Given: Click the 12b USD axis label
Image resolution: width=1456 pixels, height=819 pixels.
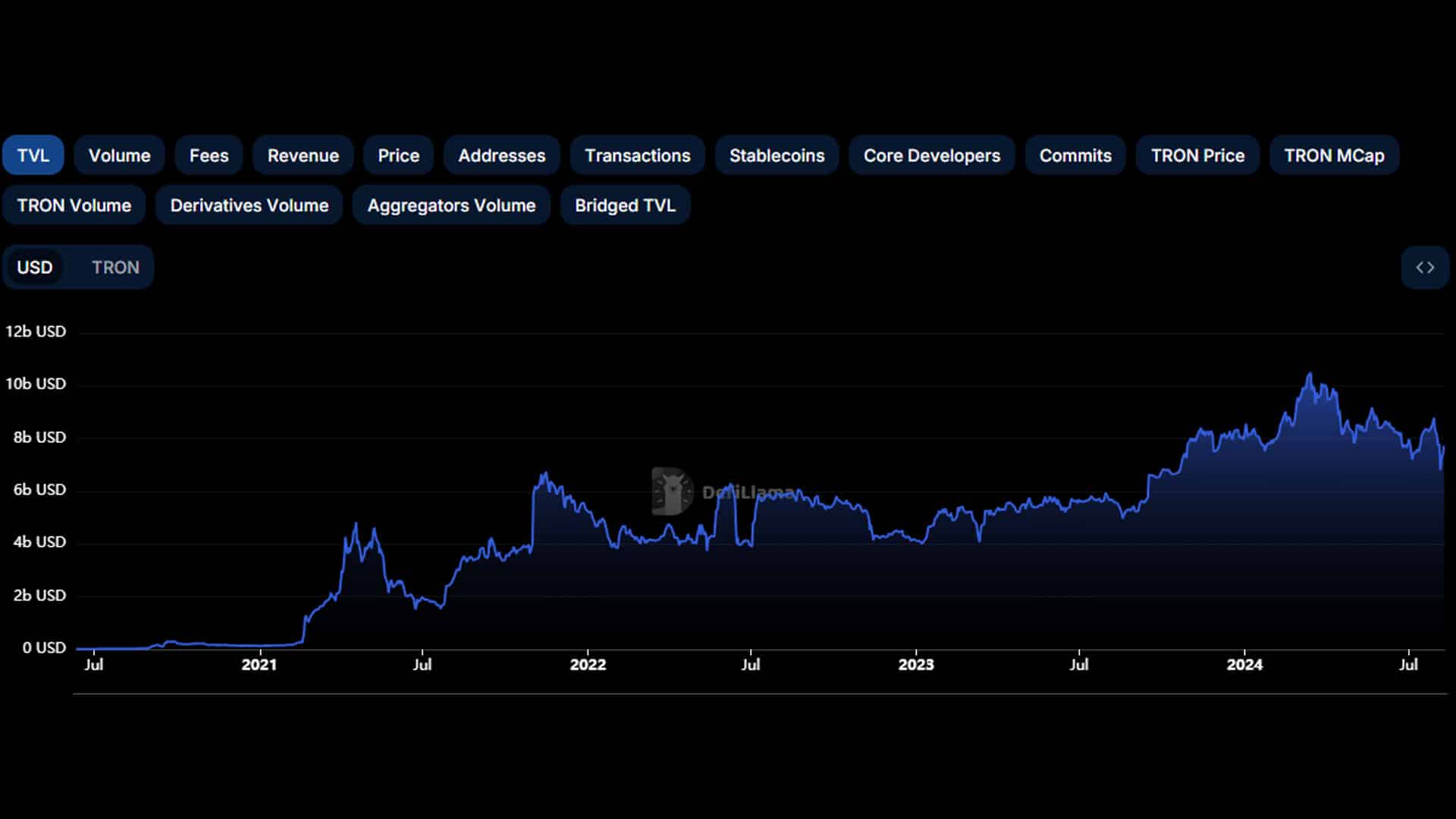Looking at the screenshot, I should pos(36,331).
